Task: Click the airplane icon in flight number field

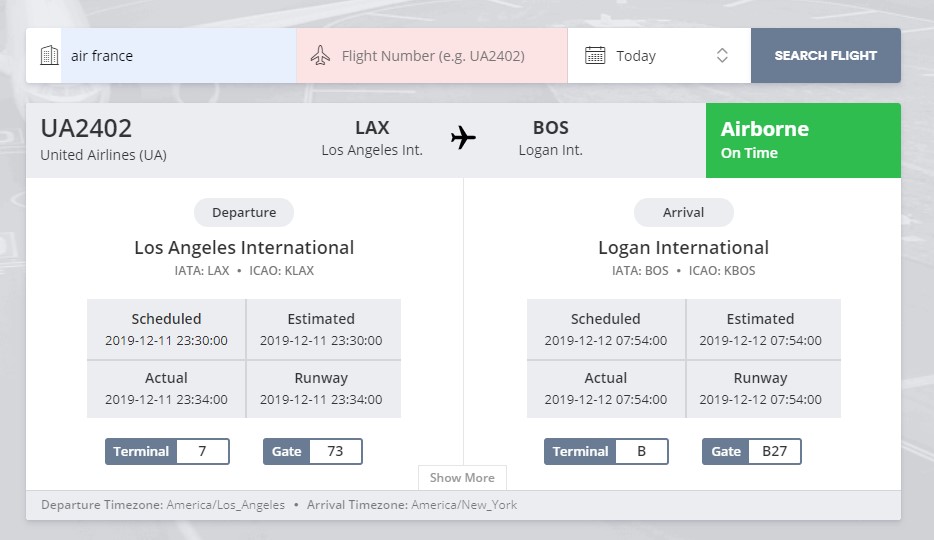Action: 320,55
